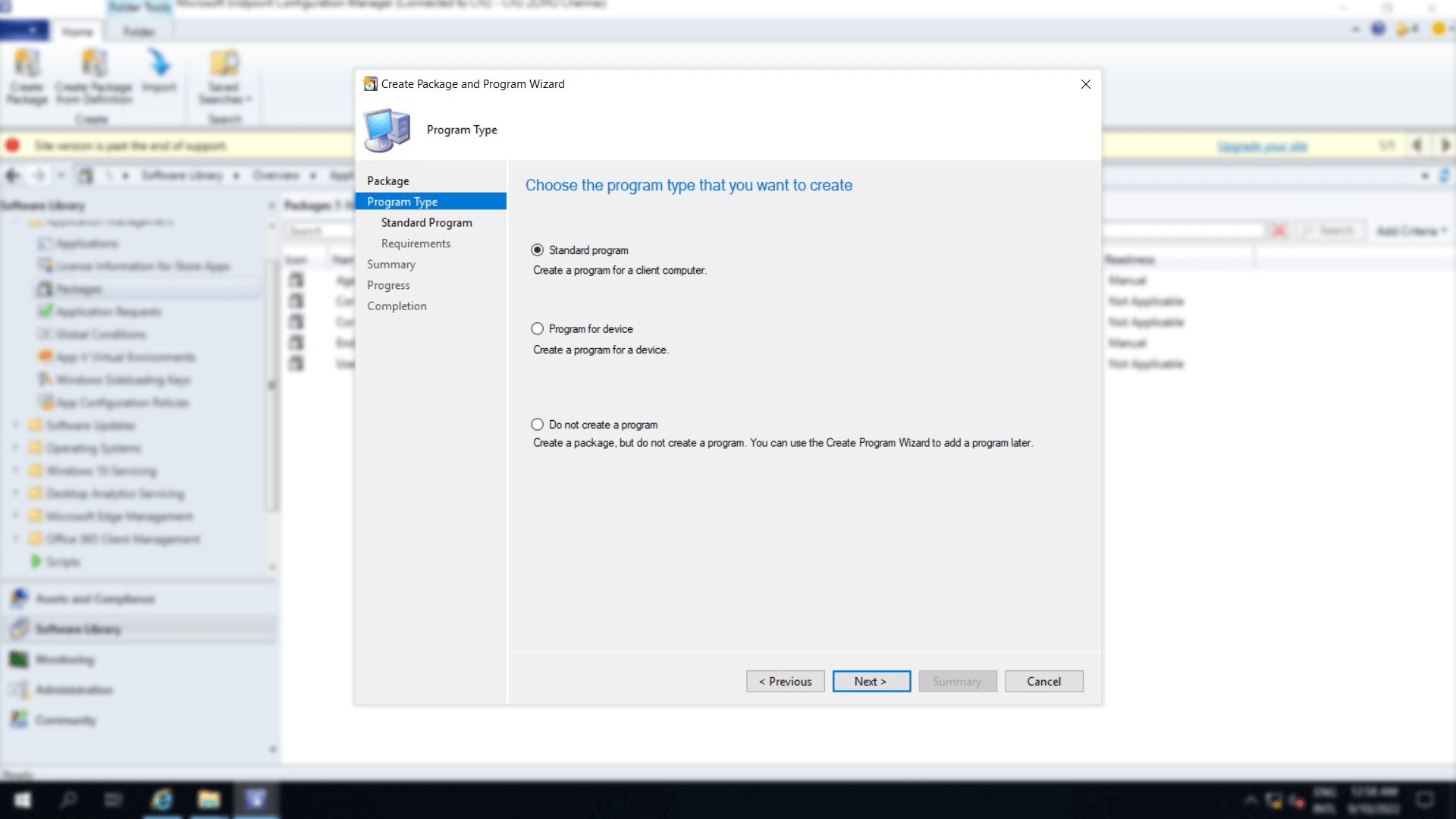The image size is (1456, 819).
Task: Open the Add Criteria dropdown
Action: coord(1410,231)
